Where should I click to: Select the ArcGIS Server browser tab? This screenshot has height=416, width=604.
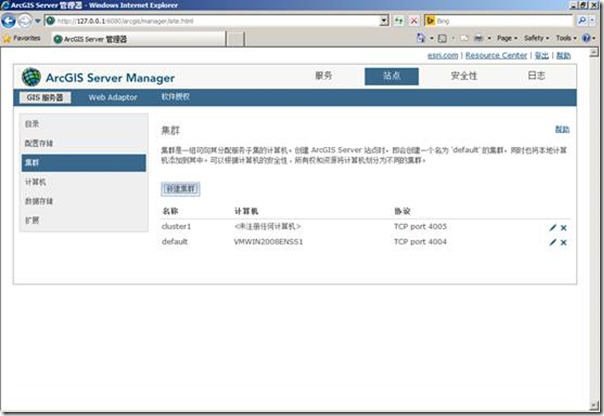[139, 39]
